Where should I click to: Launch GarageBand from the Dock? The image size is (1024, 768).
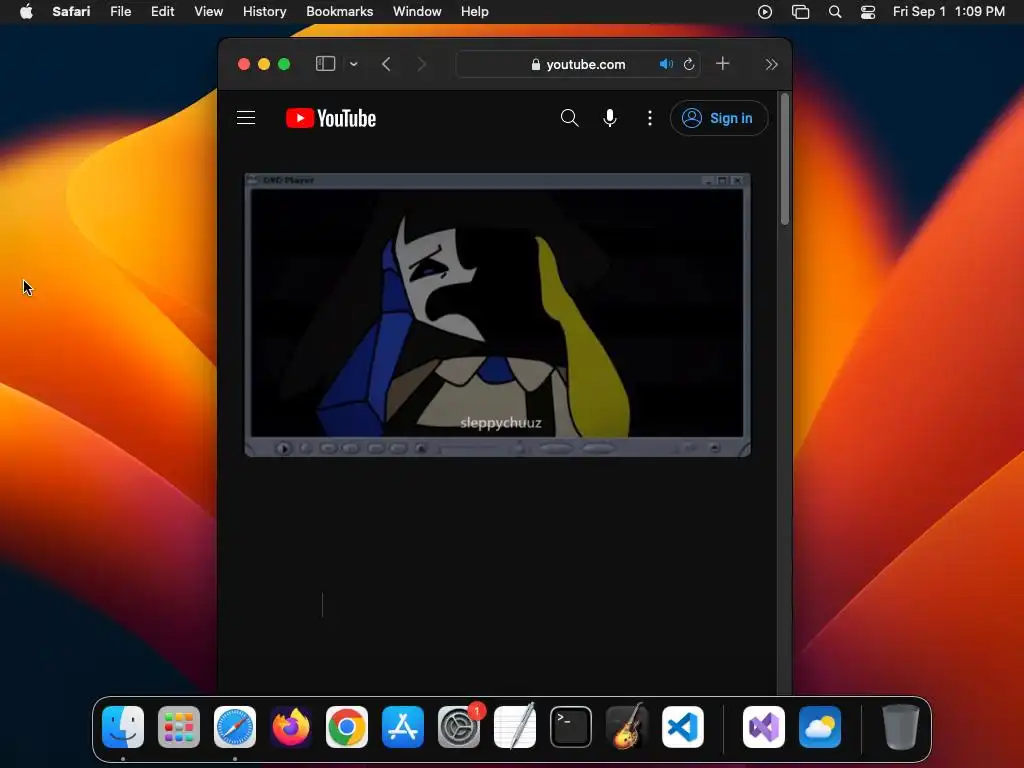pos(627,727)
